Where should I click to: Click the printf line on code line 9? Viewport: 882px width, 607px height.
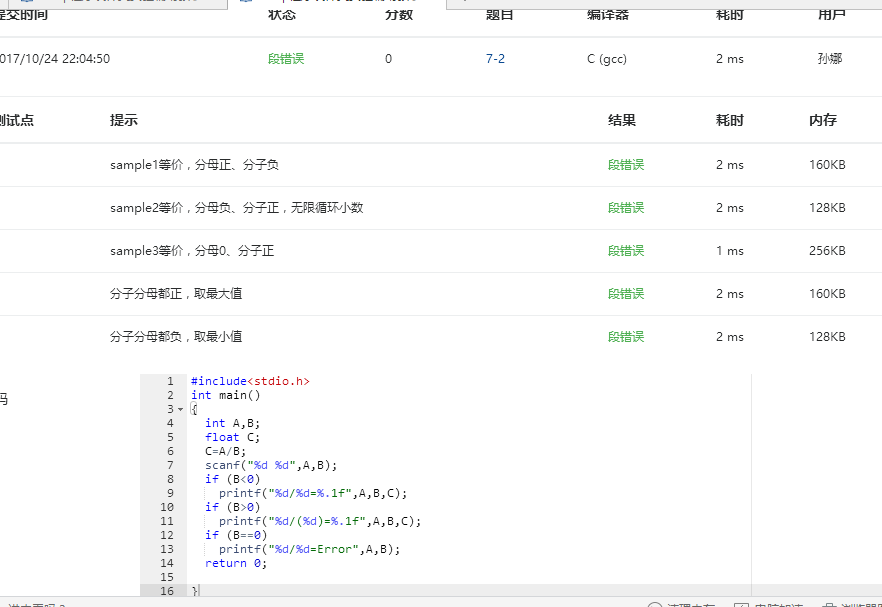[x=313, y=493]
